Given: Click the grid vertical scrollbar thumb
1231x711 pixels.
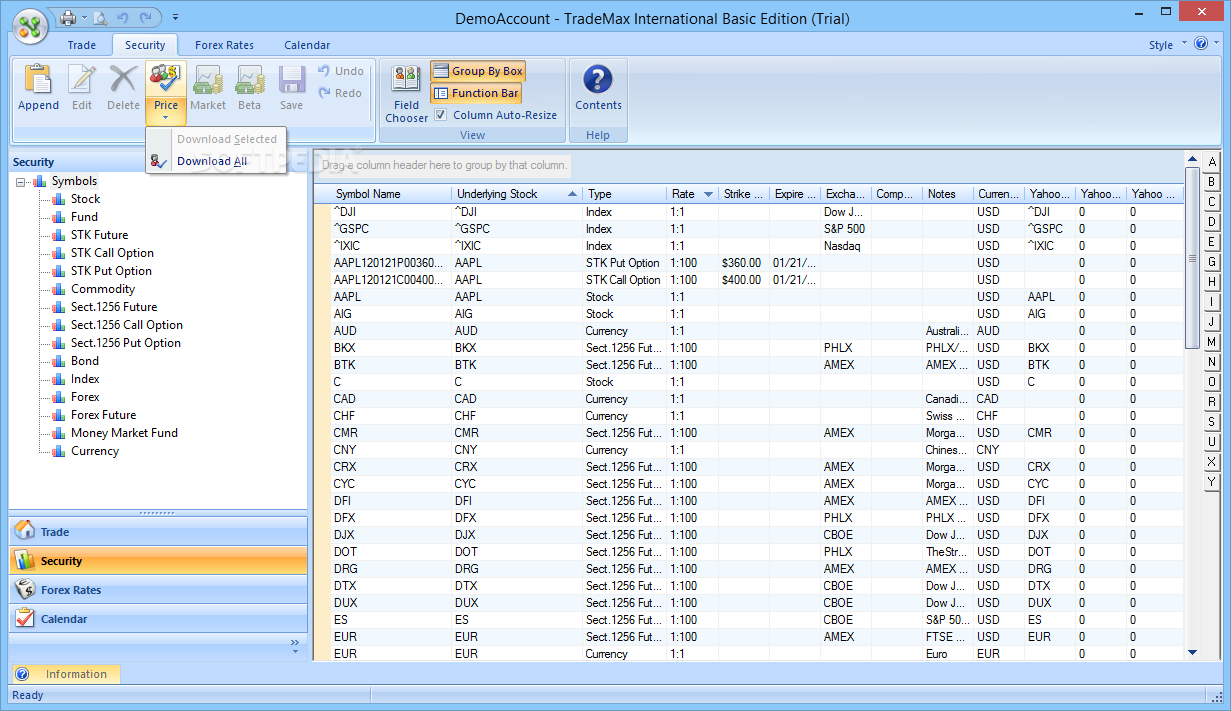Looking at the screenshot, I should pos(1191,258).
